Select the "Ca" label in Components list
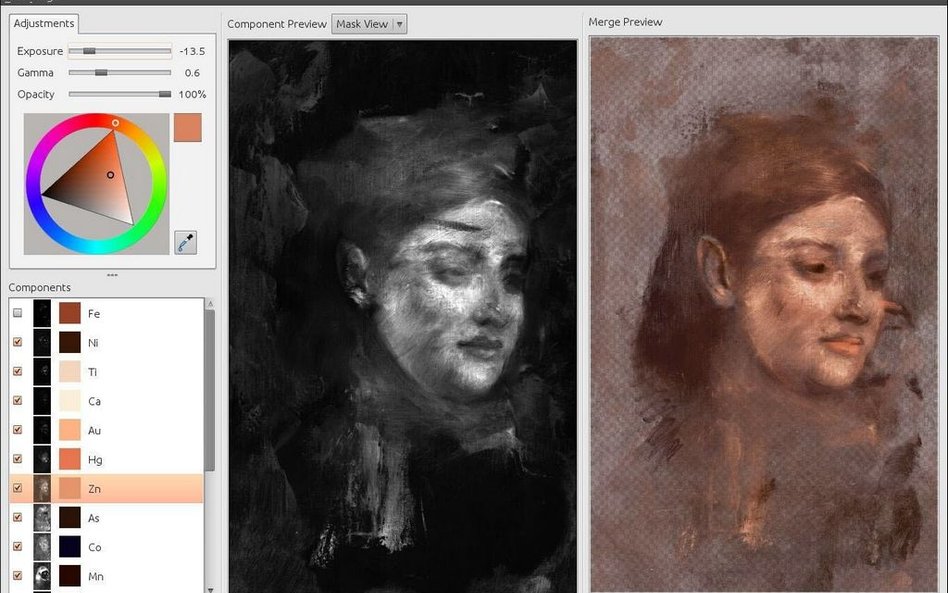Screen dimensions: 948x593 pos(94,401)
